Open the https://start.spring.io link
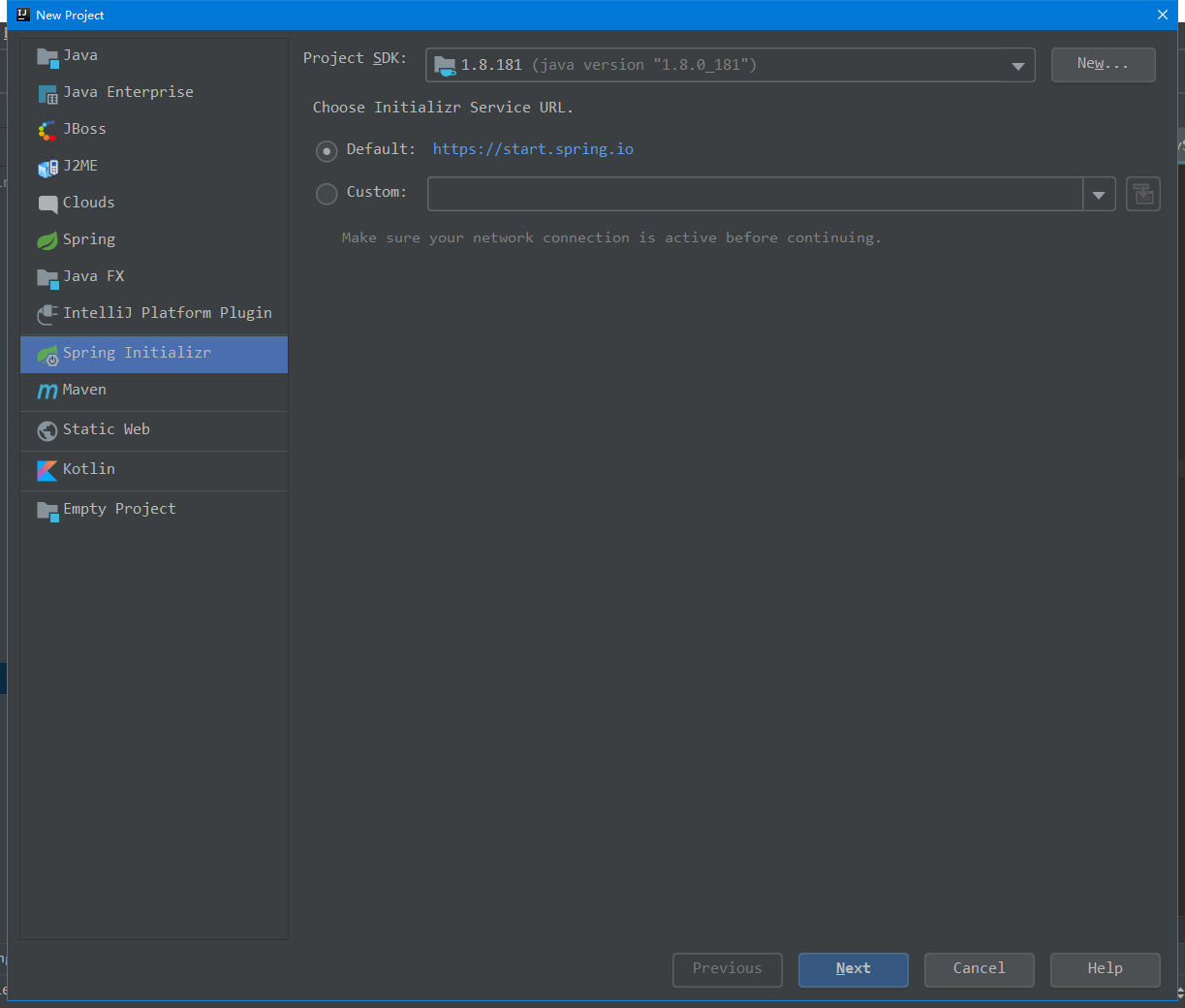 click(x=533, y=149)
